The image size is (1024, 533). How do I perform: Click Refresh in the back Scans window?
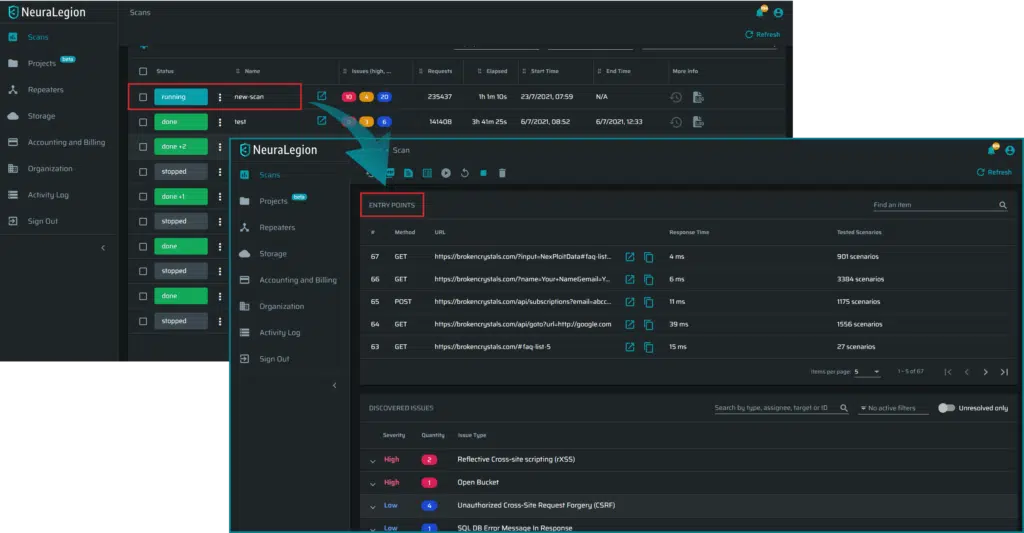[763, 35]
